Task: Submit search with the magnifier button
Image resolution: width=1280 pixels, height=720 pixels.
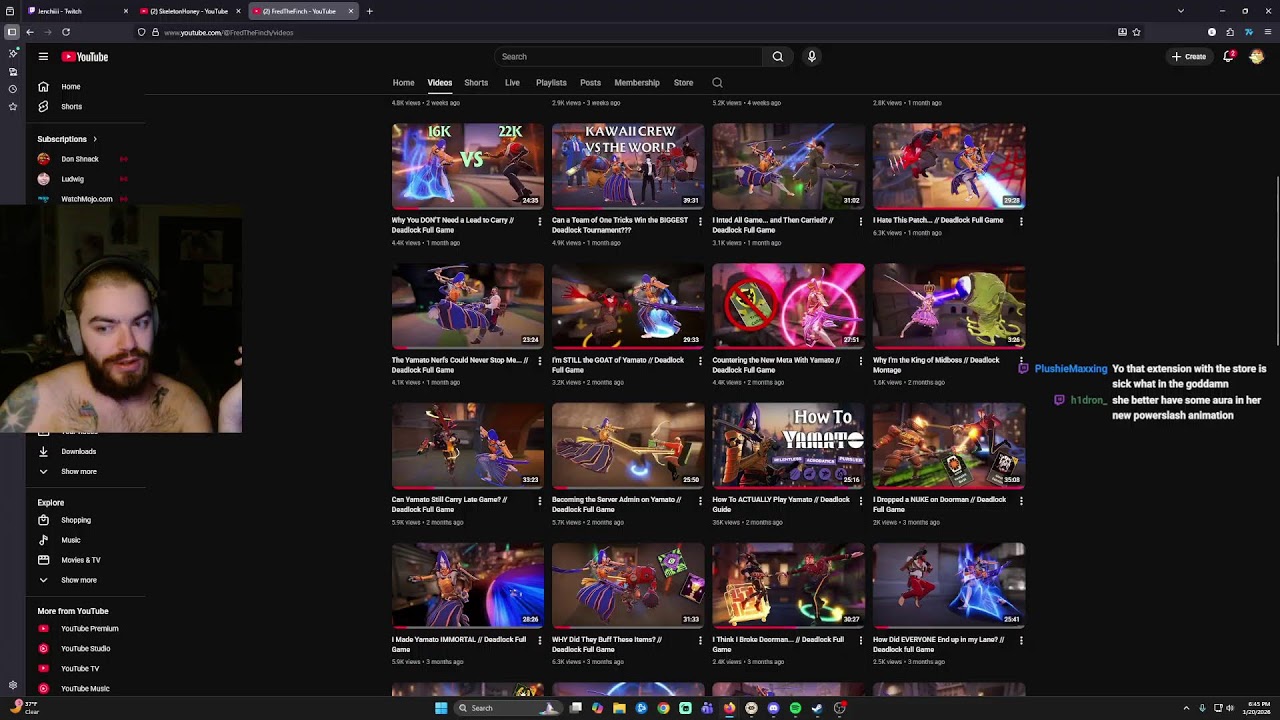Action: [777, 57]
